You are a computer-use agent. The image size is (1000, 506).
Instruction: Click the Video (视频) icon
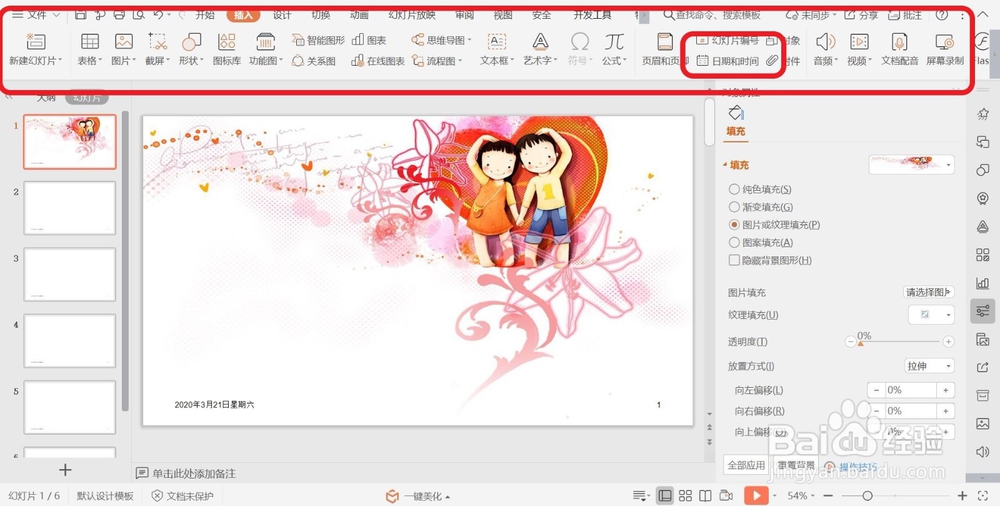click(x=859, y=42)
